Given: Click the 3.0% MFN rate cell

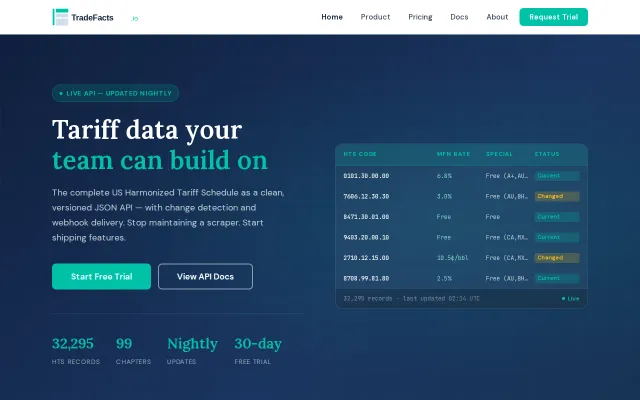Looking at the screenshot, I should 444,196.
